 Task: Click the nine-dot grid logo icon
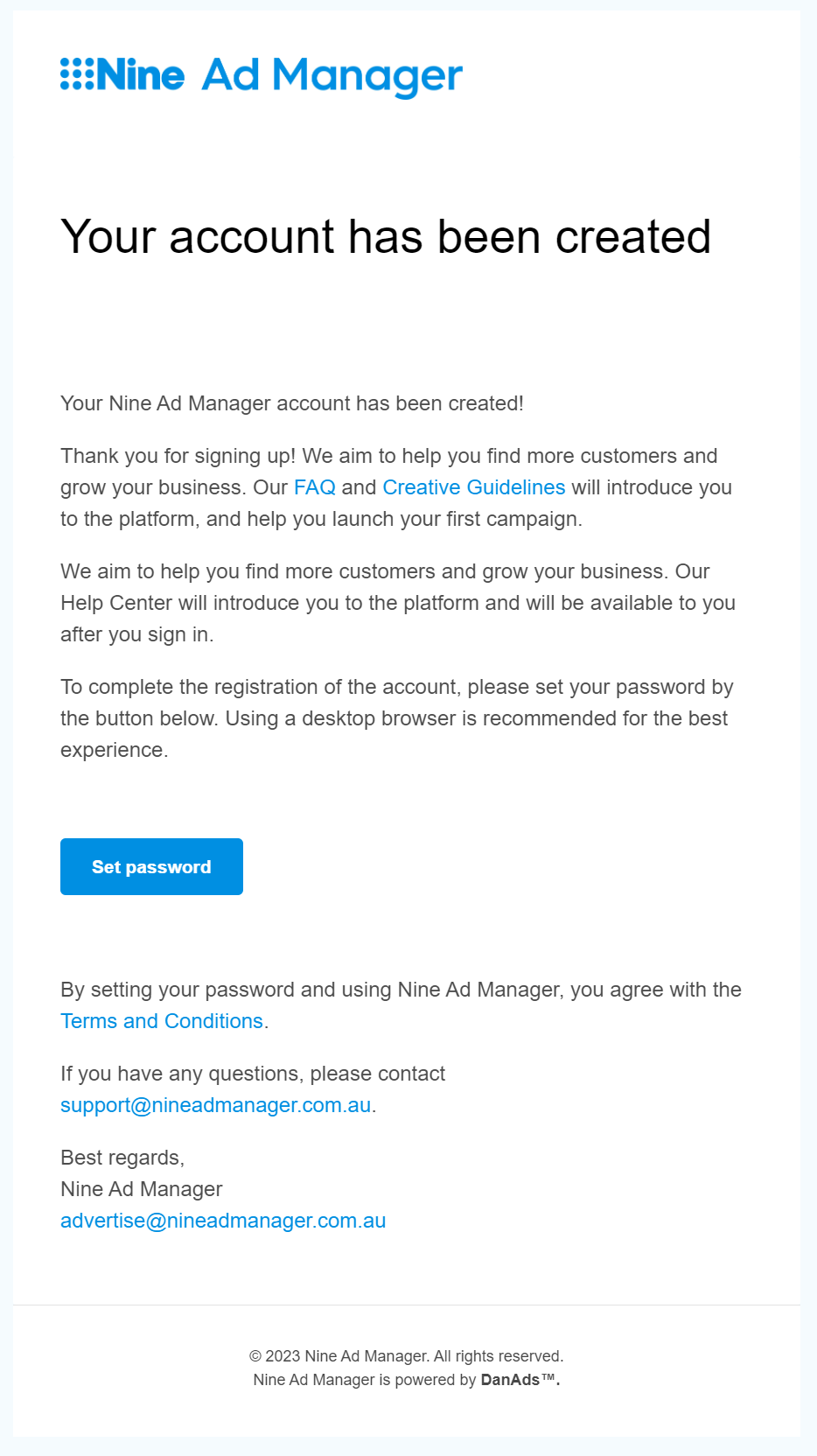77,74
